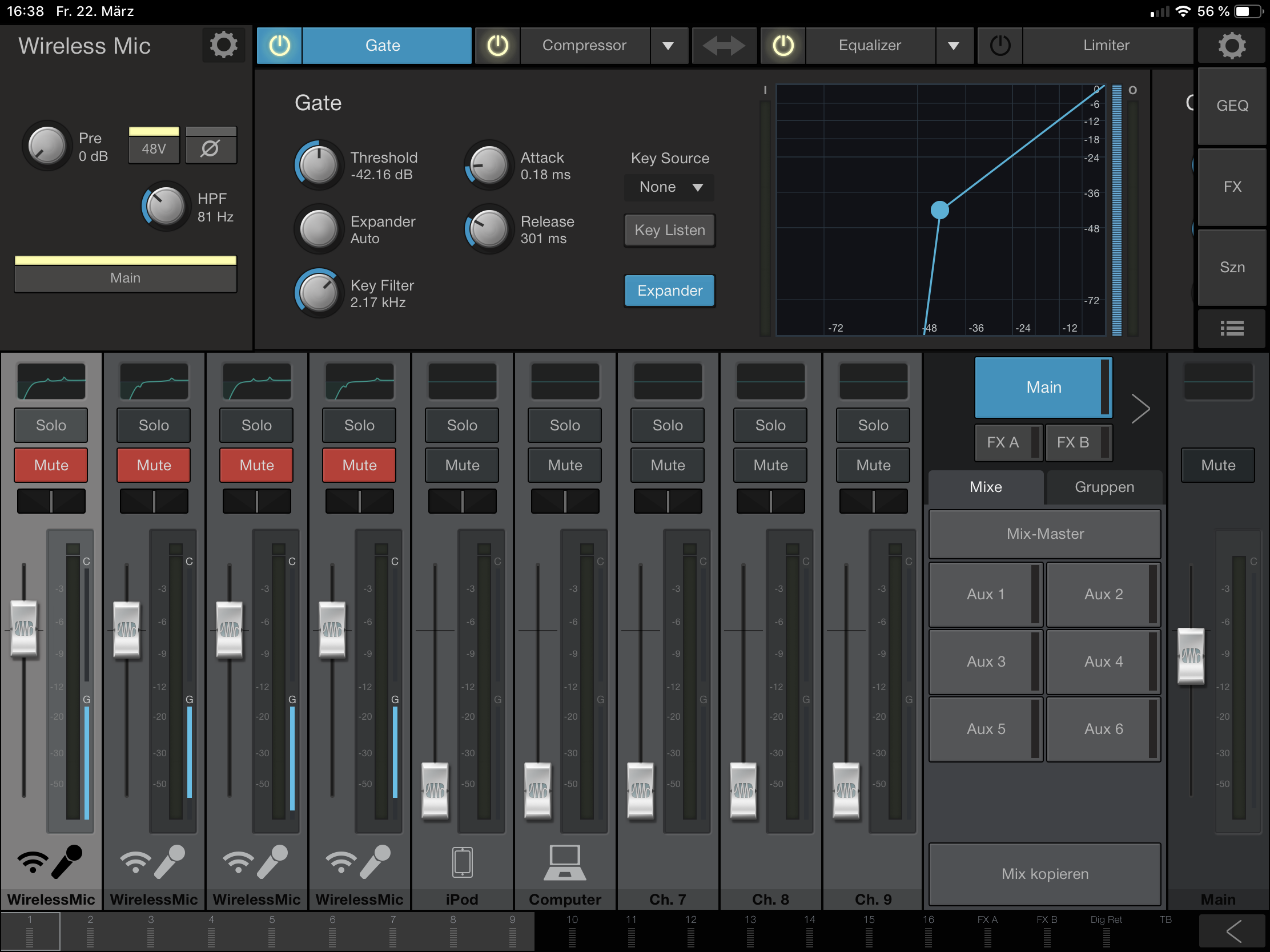Click the Computer channel laptop icon
Viewport: 1270px width, 952px height.
pos(564,862)
